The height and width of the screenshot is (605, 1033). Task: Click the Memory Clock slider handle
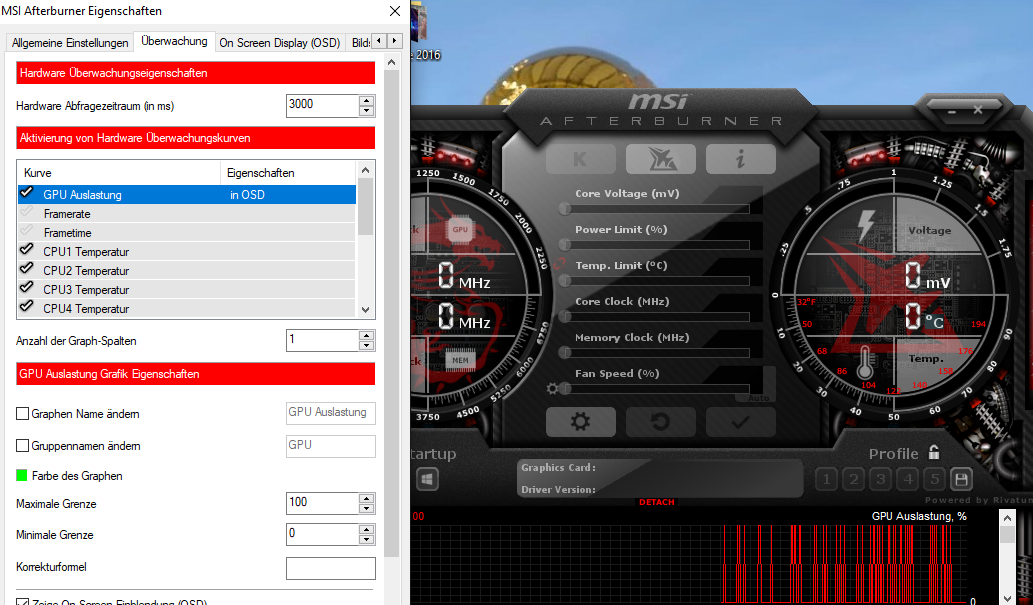(565, 353)
